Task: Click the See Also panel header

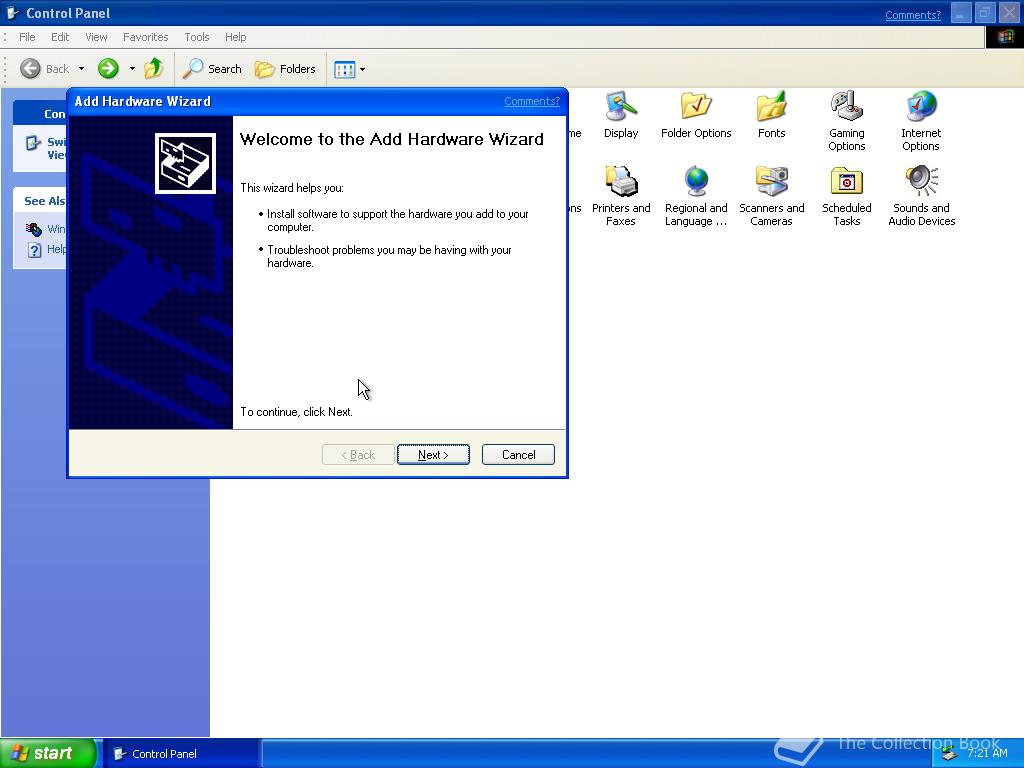Action: point(40,200)
